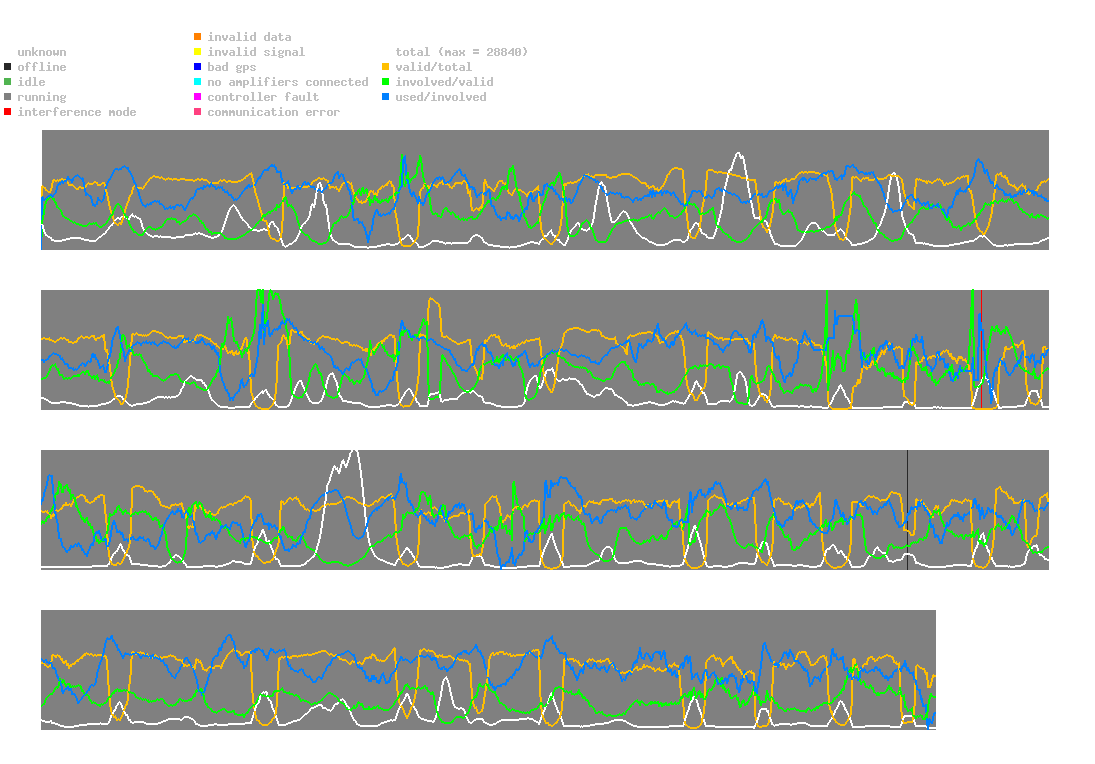Click the black vertical line in third chart

(907, 510)
